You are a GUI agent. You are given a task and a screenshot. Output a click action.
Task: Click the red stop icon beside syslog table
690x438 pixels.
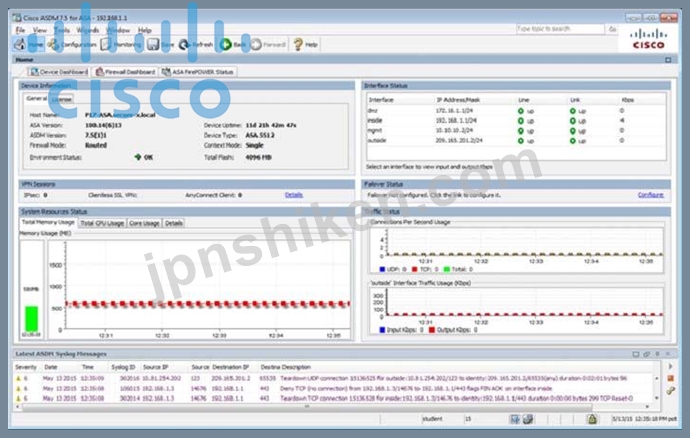[x=670, y=378]
